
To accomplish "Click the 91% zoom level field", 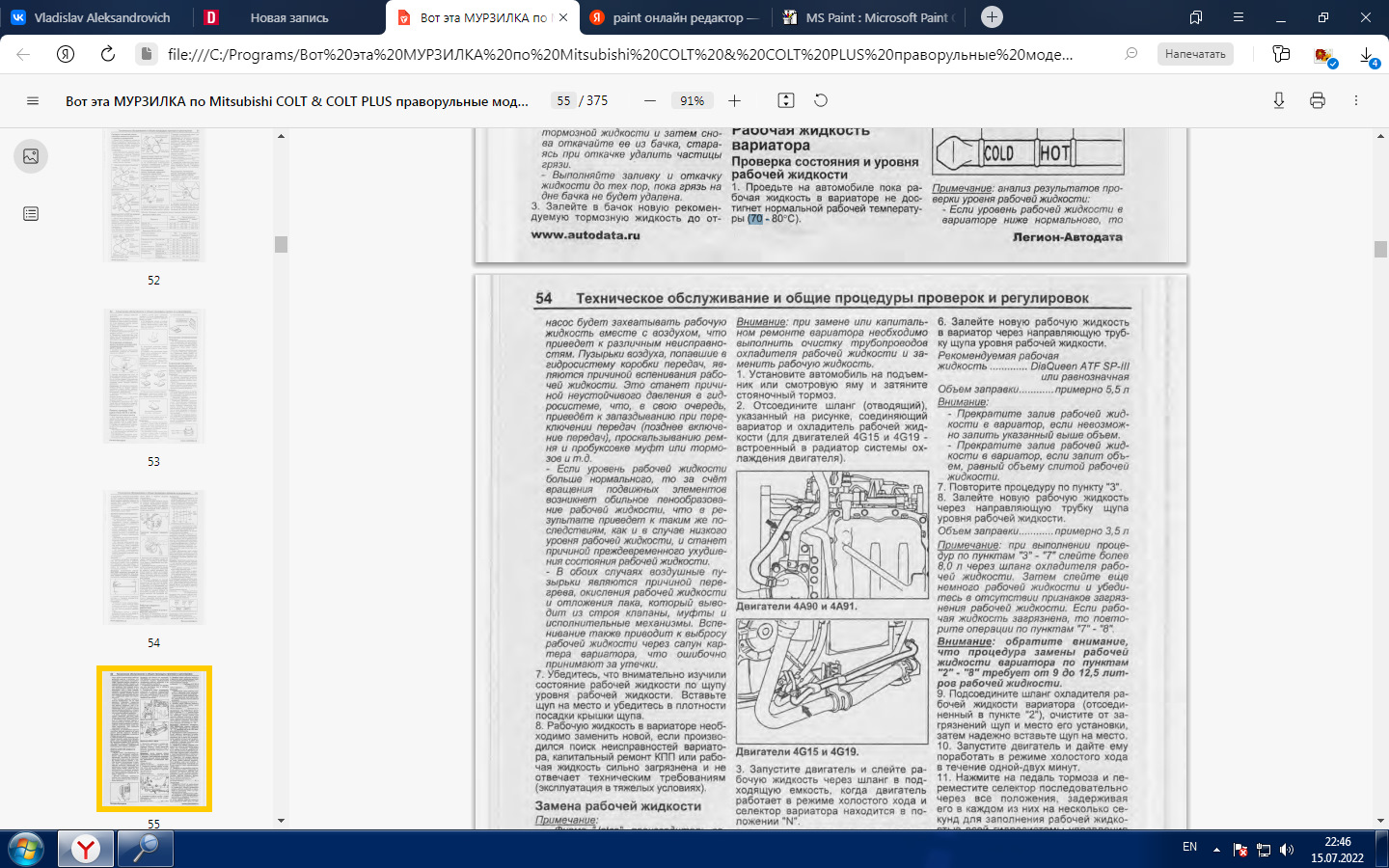I will tap(692, 100).
